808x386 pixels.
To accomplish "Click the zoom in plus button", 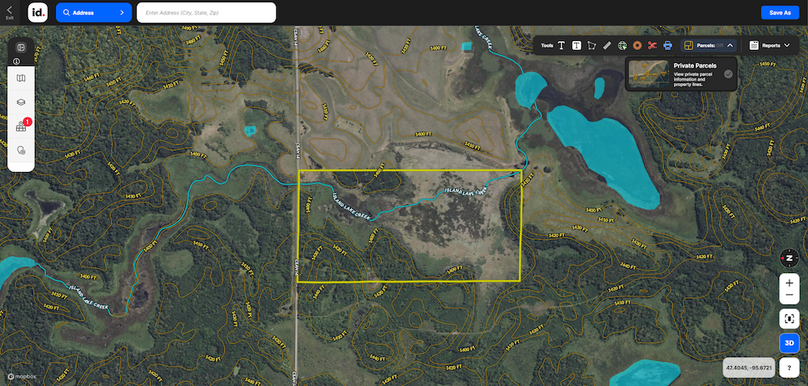I will 789,283.
